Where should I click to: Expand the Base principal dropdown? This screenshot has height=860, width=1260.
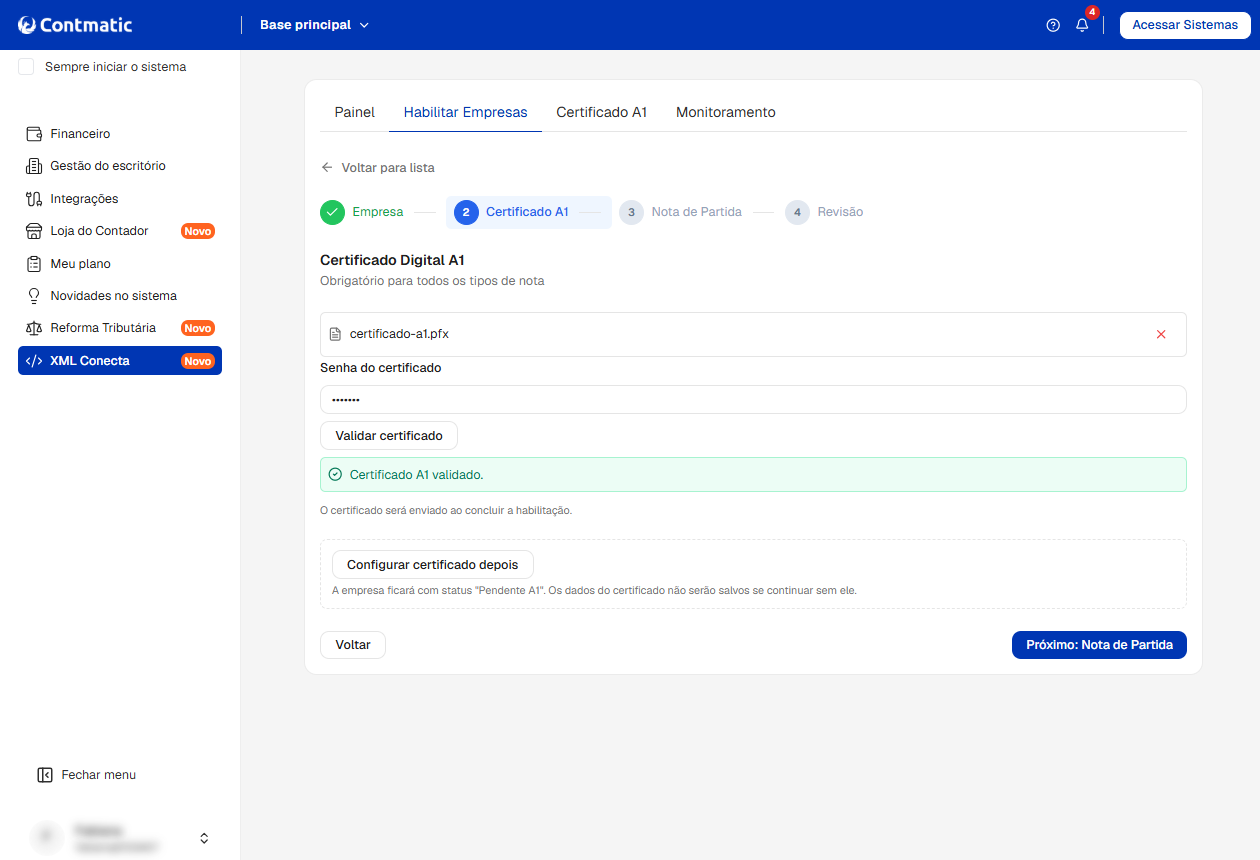(x=314, y=25)
